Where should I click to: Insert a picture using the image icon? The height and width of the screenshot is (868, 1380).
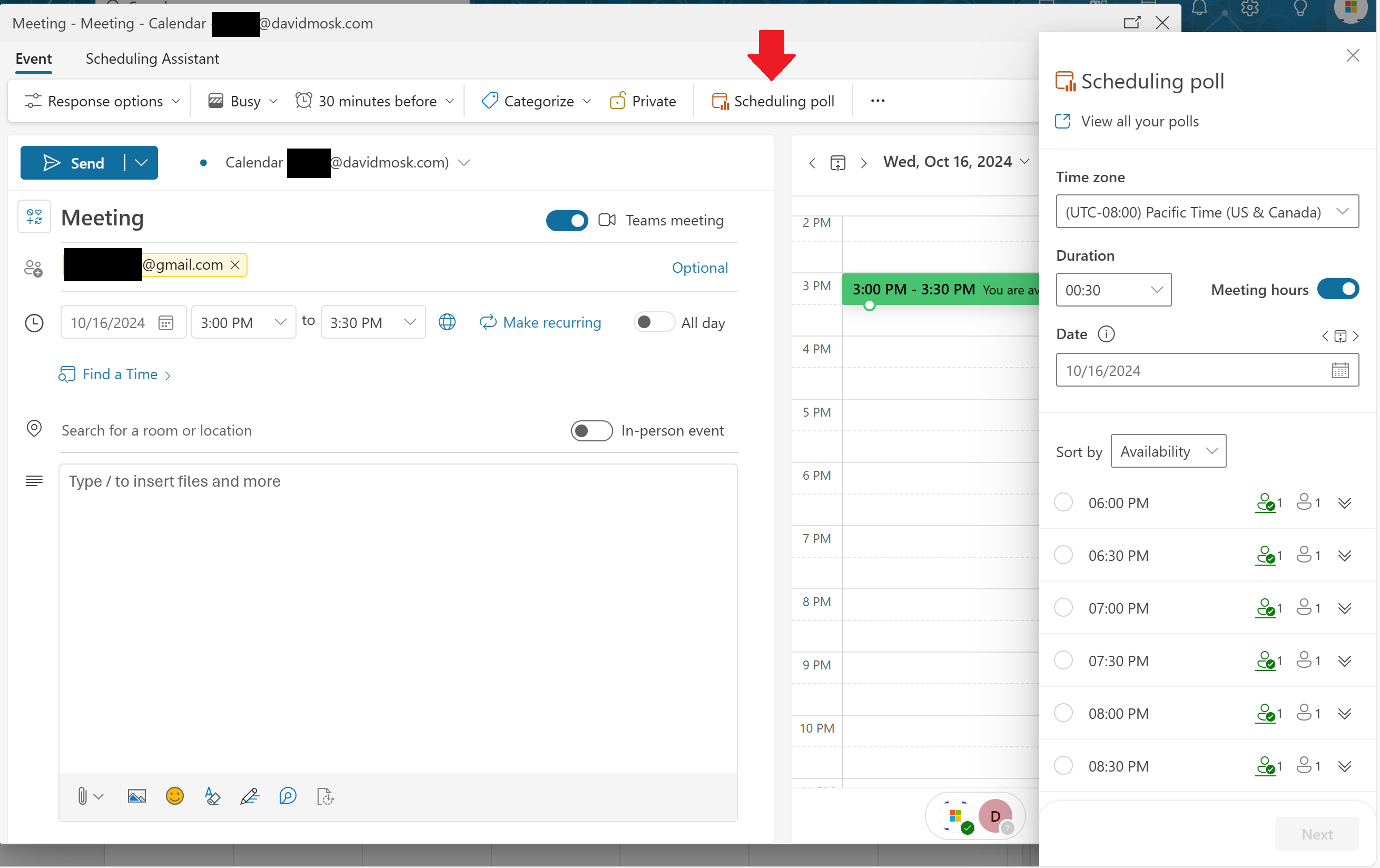click(x=136, y=796)
